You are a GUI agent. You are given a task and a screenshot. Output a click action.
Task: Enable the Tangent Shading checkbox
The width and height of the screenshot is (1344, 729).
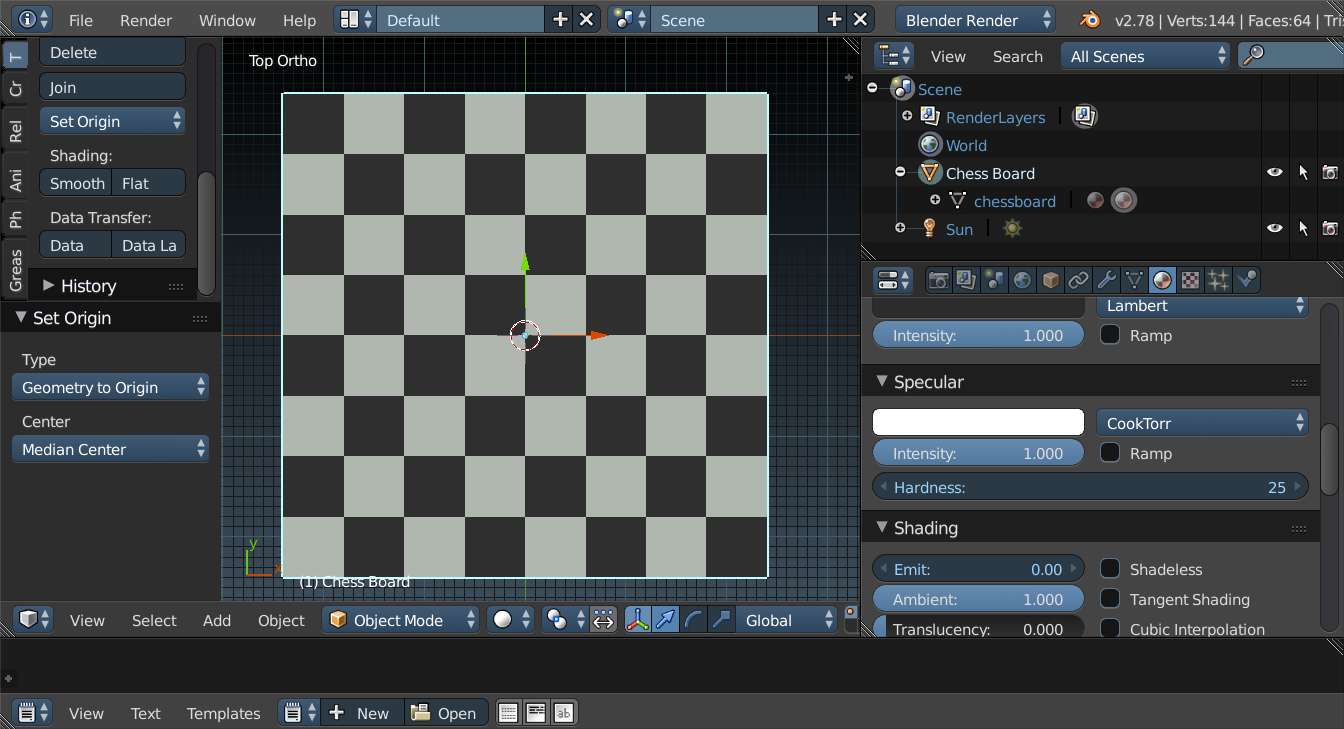coord(1110,599)
